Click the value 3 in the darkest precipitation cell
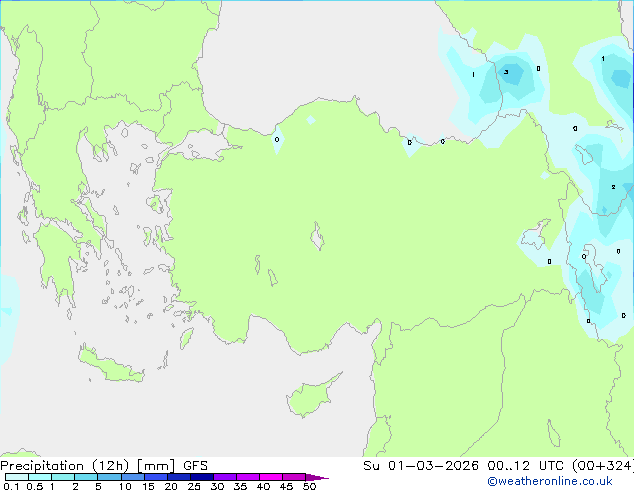634x490 pixels. [x=506, y=72]
